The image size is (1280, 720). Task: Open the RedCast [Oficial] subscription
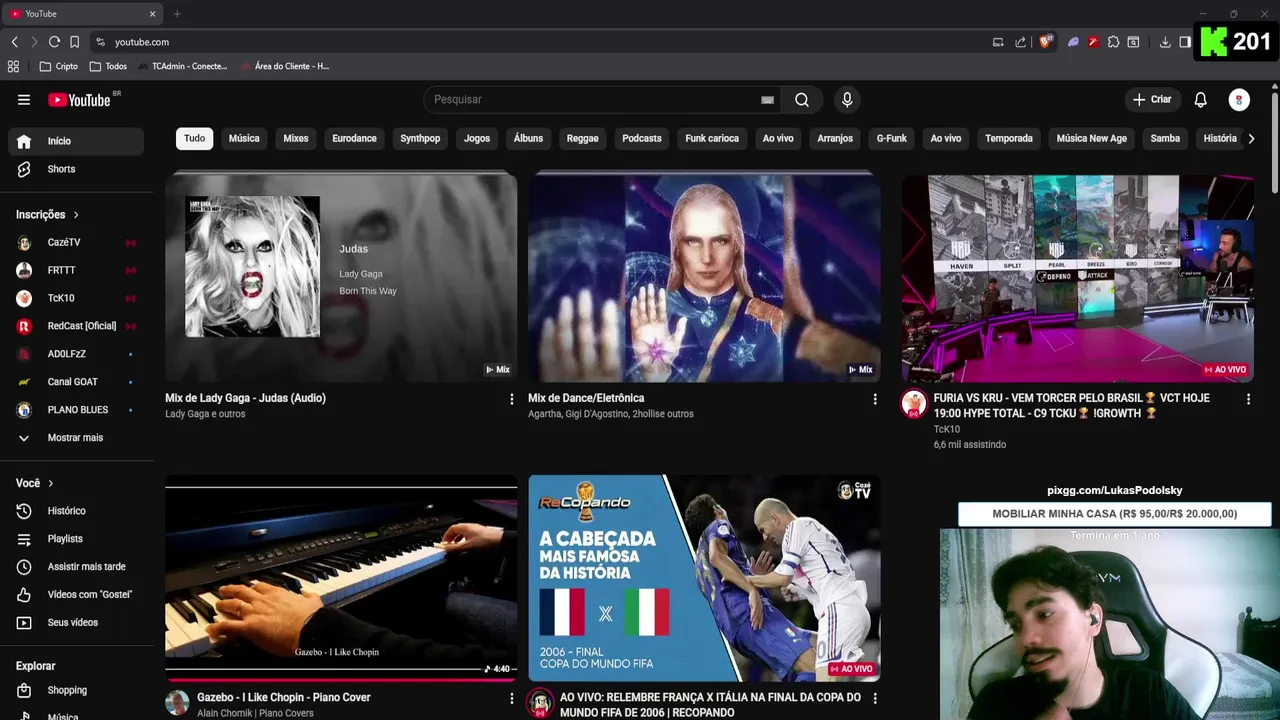(x=76, y=326)
